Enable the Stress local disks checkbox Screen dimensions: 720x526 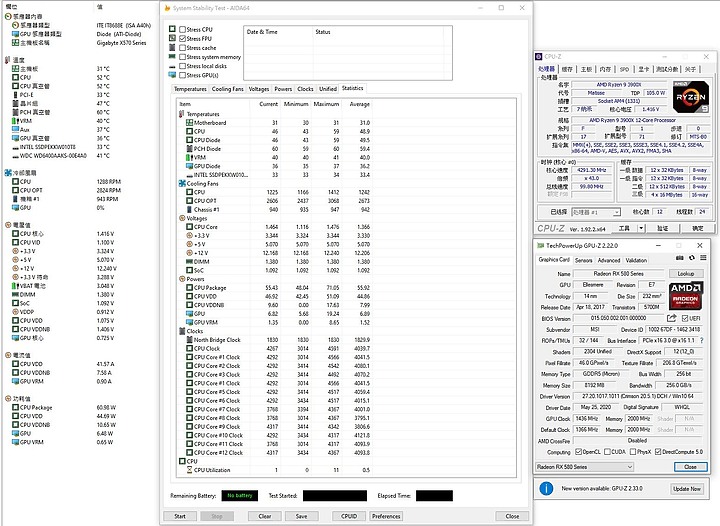(x=182, y=66)
